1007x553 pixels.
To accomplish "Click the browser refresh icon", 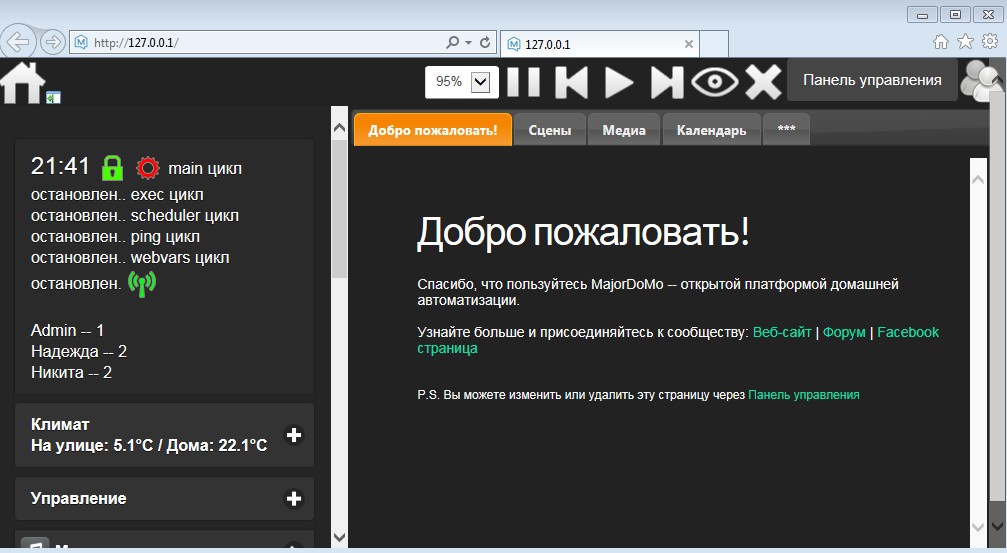I will click(486, 43).
